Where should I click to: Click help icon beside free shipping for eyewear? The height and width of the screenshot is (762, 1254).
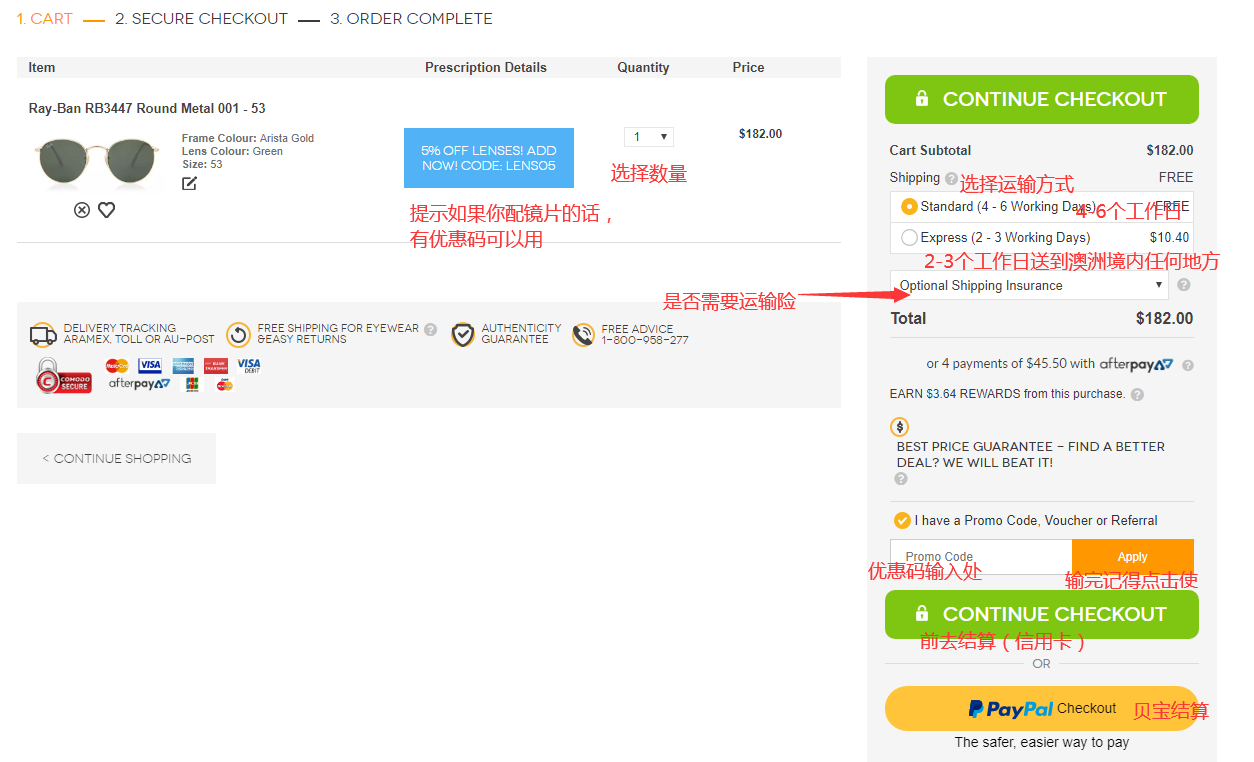431,329
